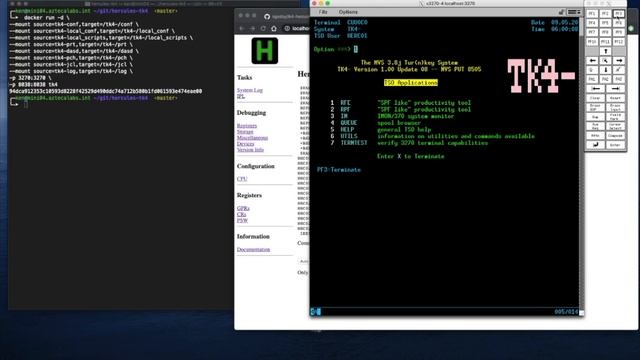This screenshot has width=640, height=360.
Task: Click the highlighted TSO Applications heading
Action: coord(411,83)
